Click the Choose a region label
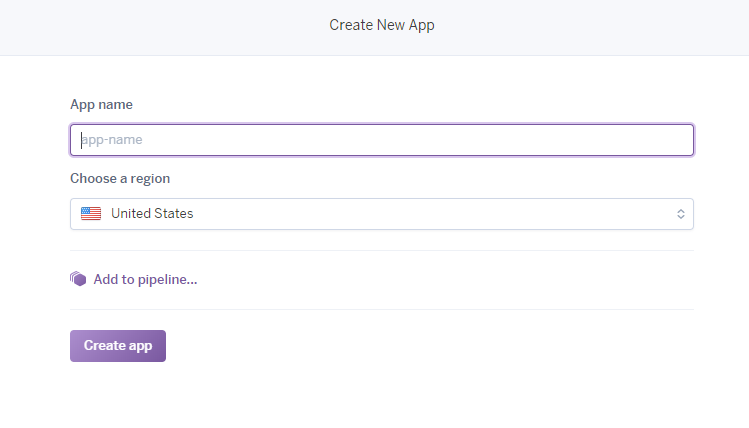749x428 pixels. click(x=120, y=178)
